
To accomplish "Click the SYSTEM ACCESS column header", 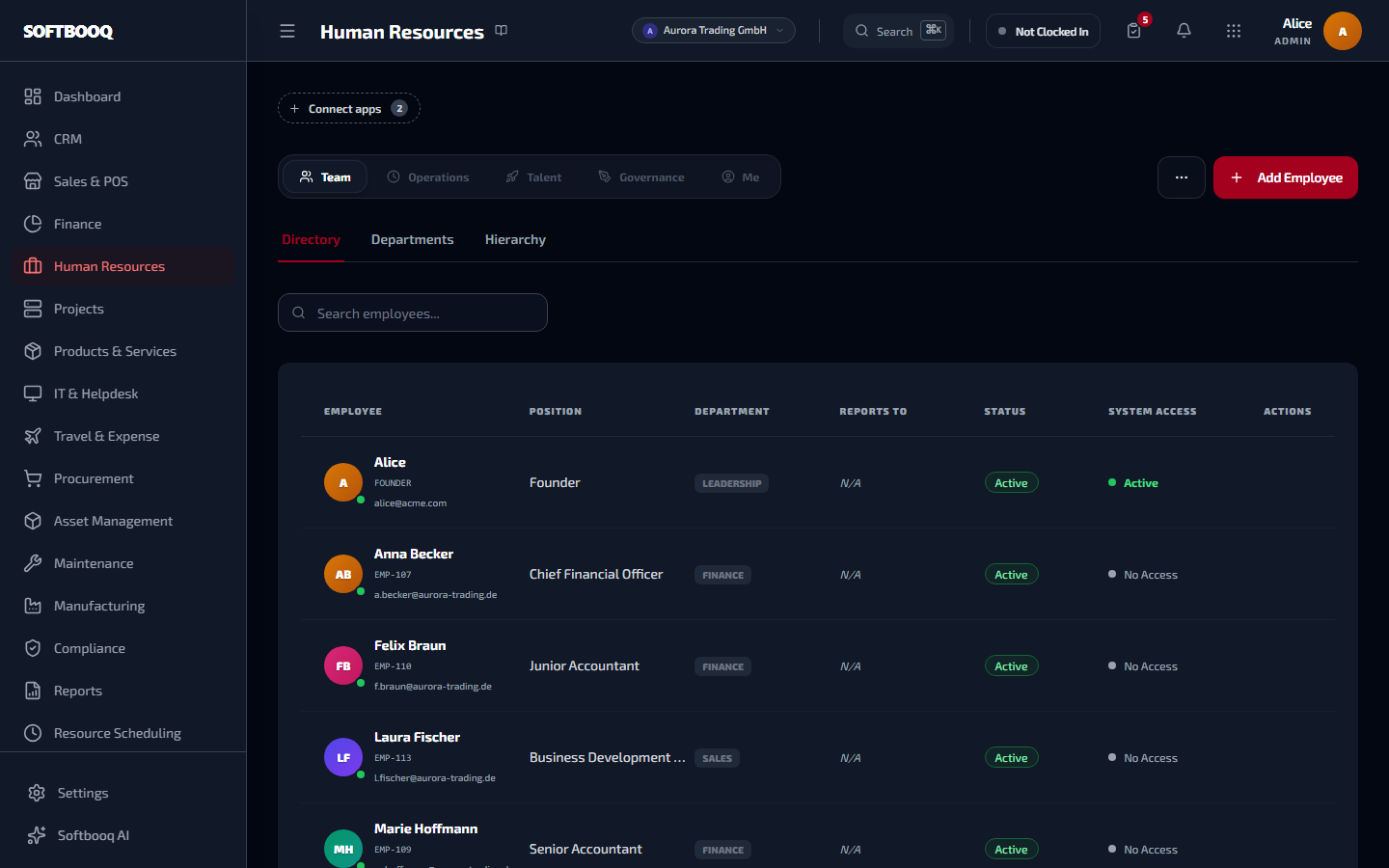I will tap(1152, 411).
